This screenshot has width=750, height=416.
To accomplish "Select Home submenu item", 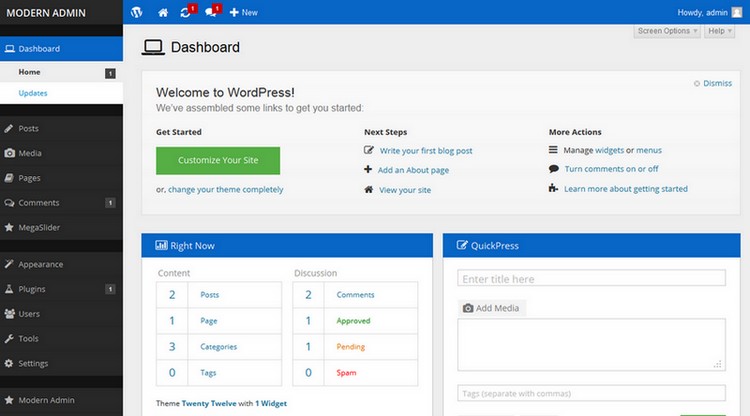I will [x=29, y=72].
